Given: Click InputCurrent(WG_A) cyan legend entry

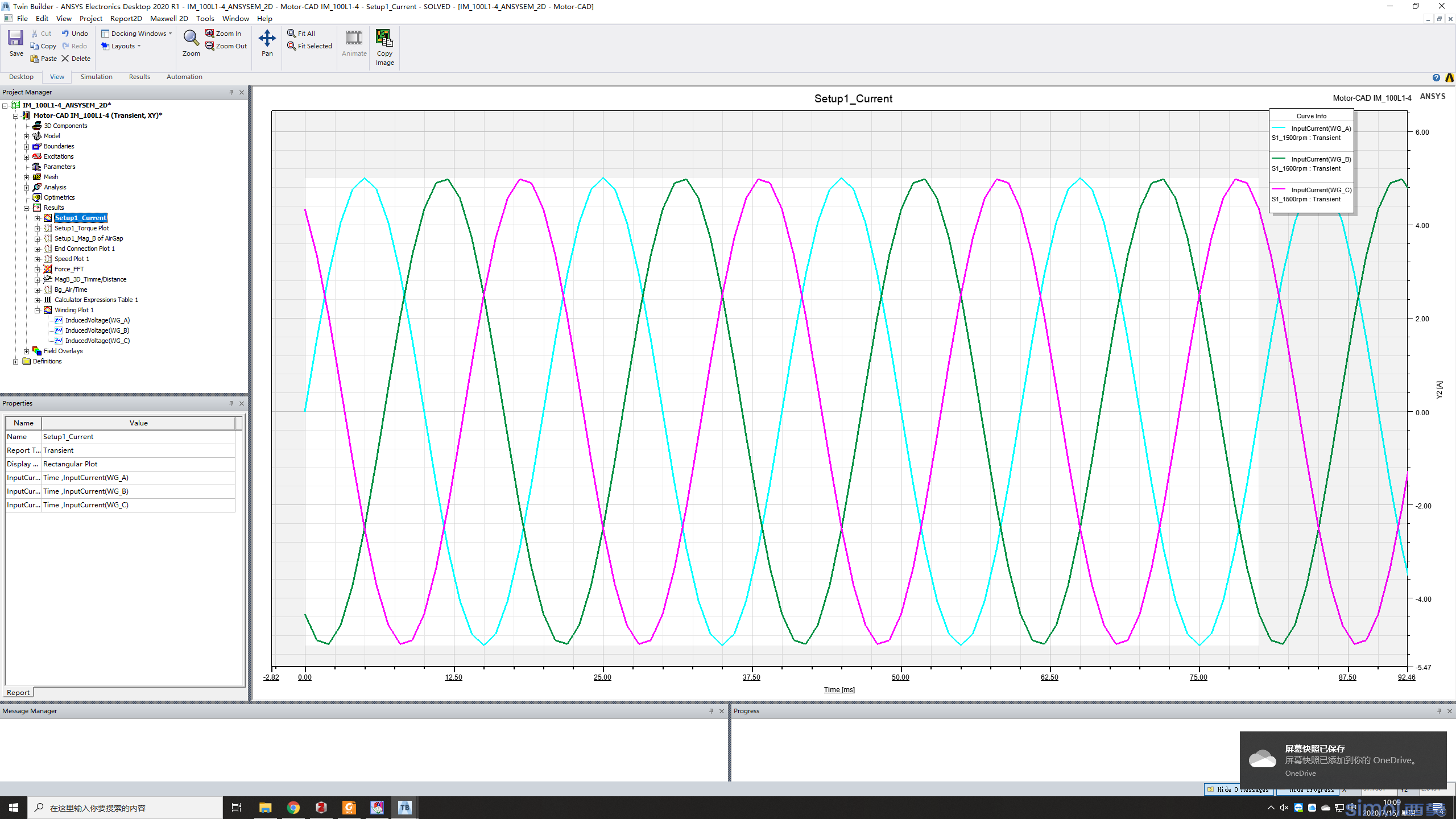Looking at the screenshot, I should tap(1312, 133).
